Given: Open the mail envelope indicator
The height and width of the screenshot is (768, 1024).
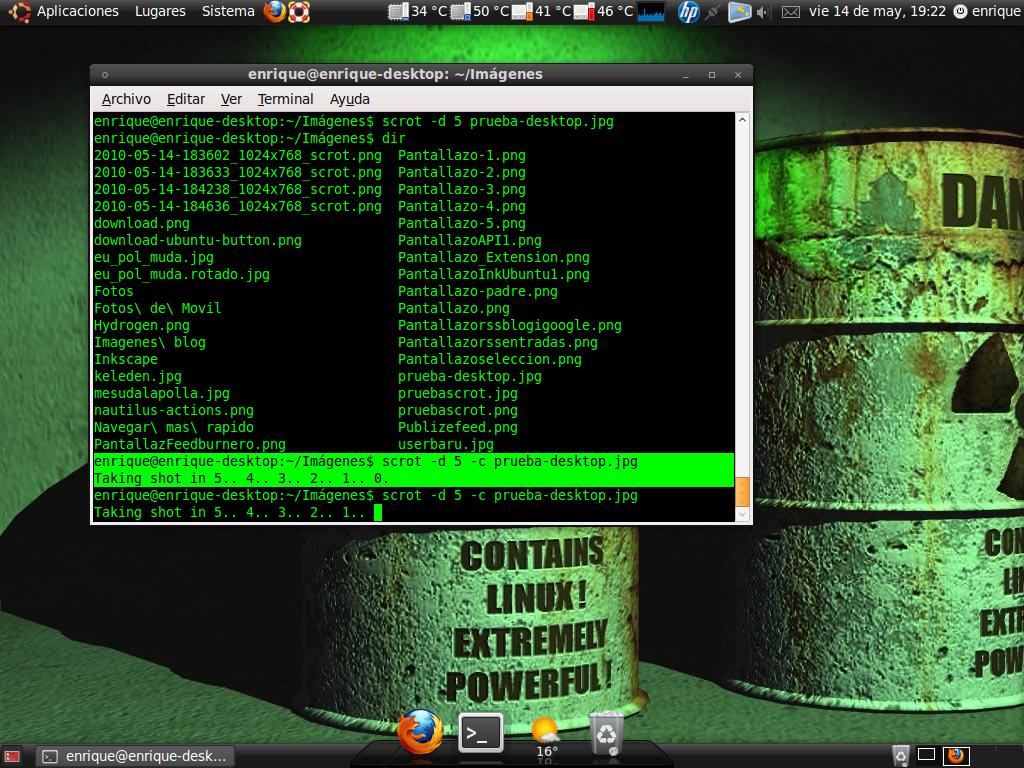Looking at the screenshot, I should click(791, 12).
